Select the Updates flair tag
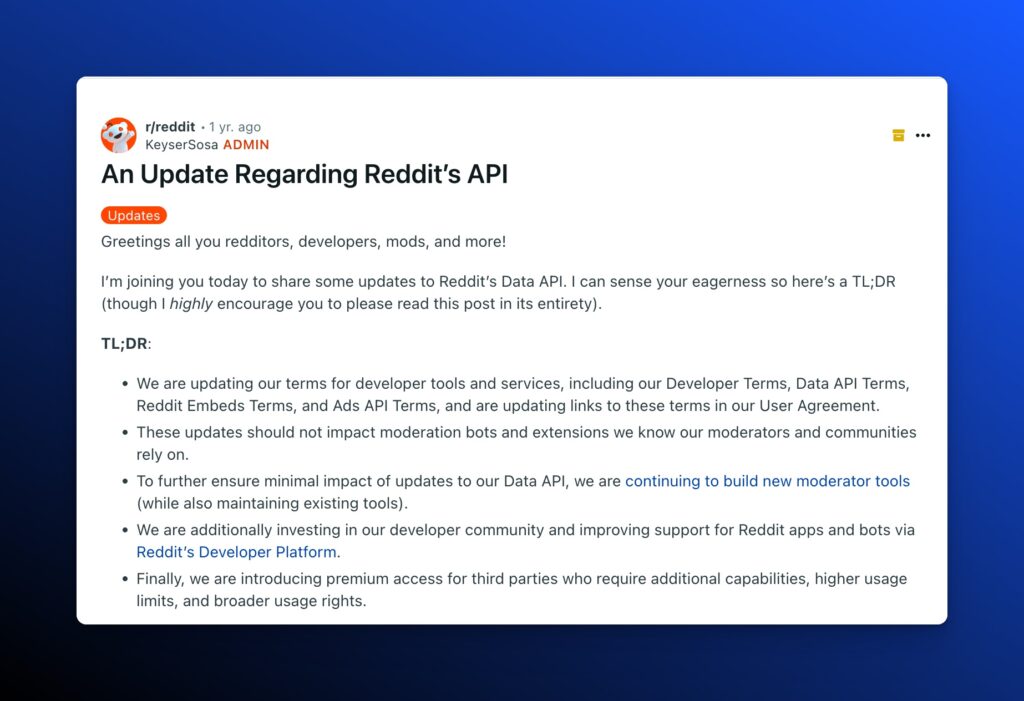The image size is (1024, 701). 133,215
